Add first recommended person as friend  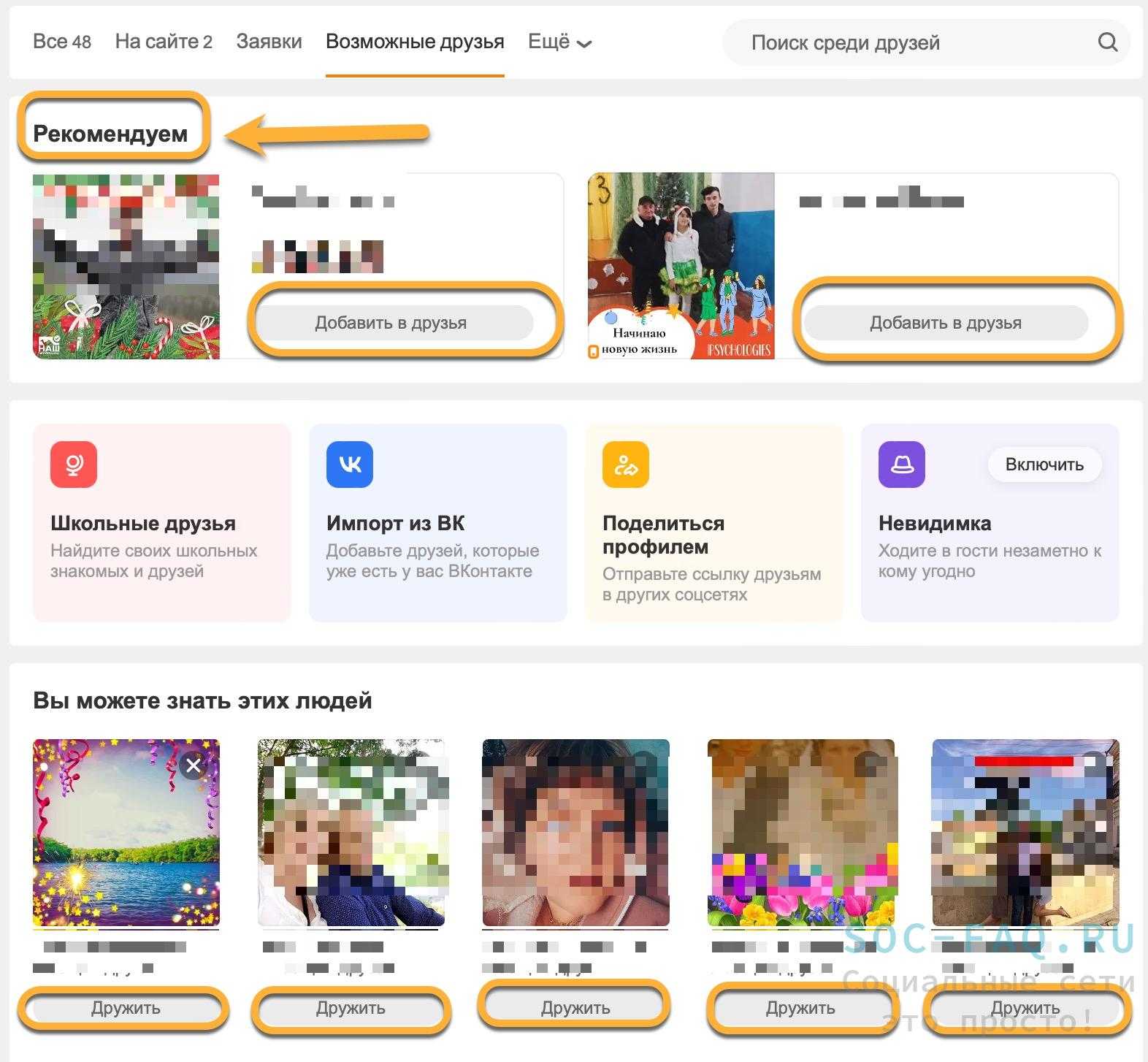[391, 323]
